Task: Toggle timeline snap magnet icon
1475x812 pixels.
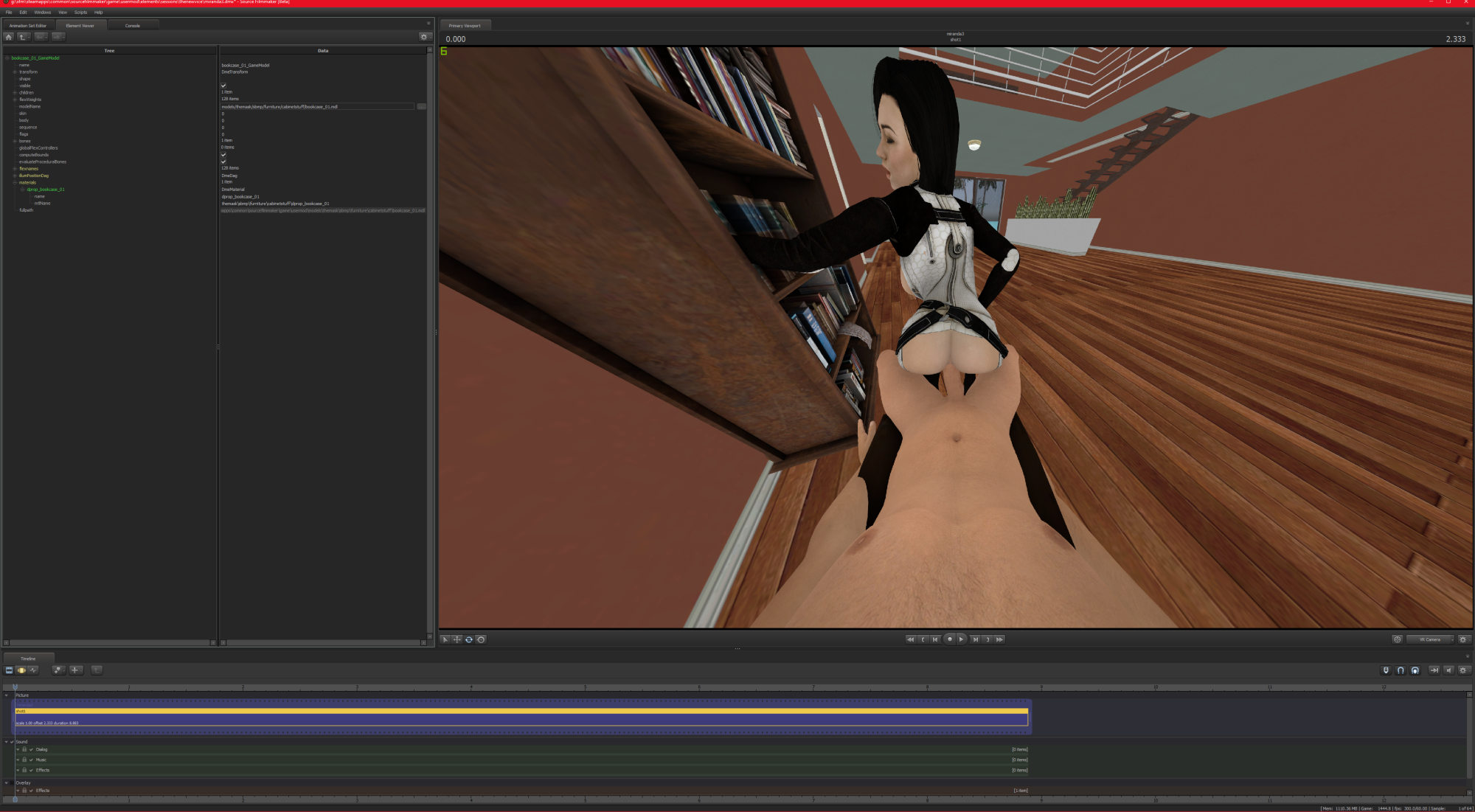Action: pyautogui.click(x=1401, y=670)
